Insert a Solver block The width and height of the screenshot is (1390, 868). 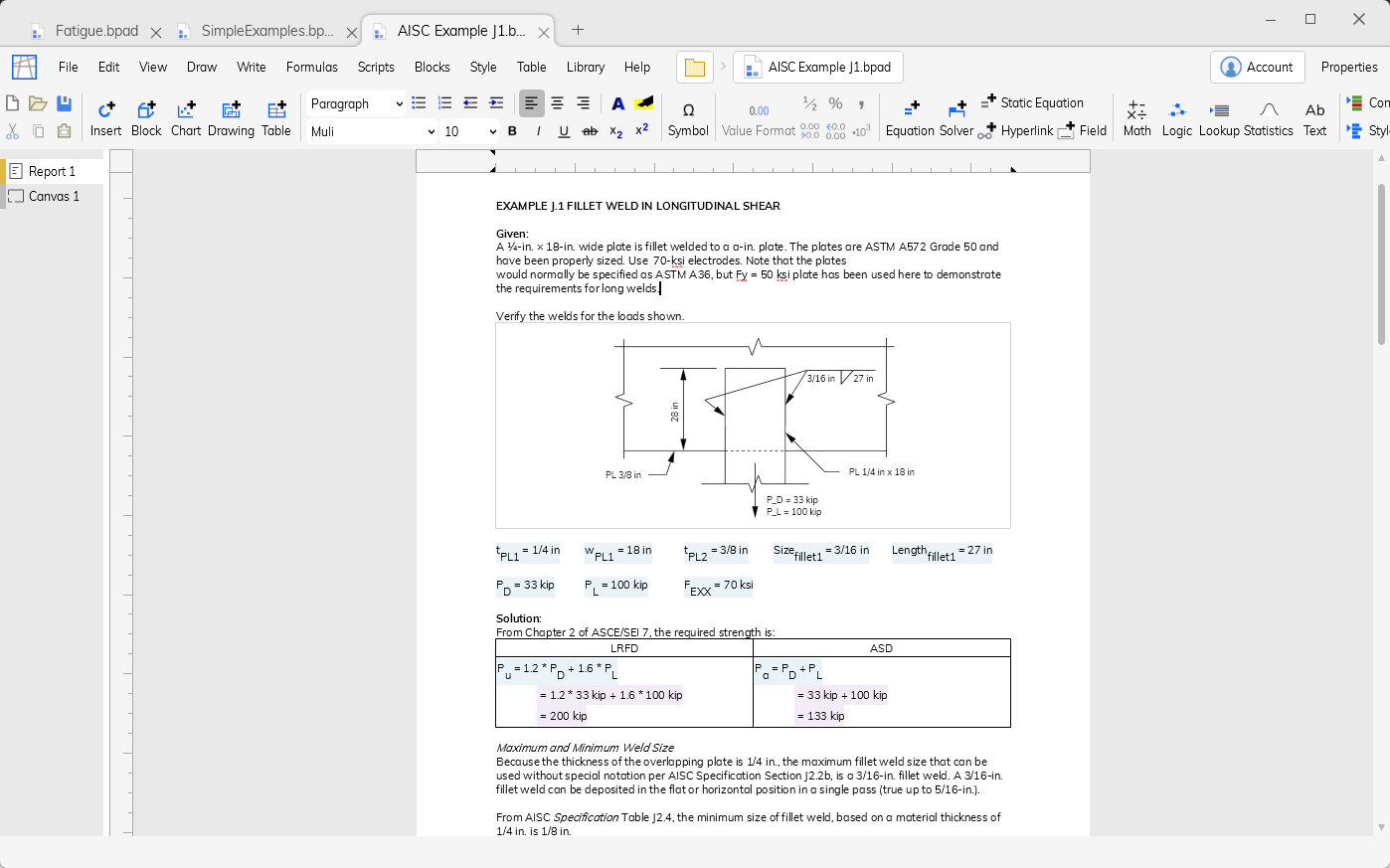(956, 117)
